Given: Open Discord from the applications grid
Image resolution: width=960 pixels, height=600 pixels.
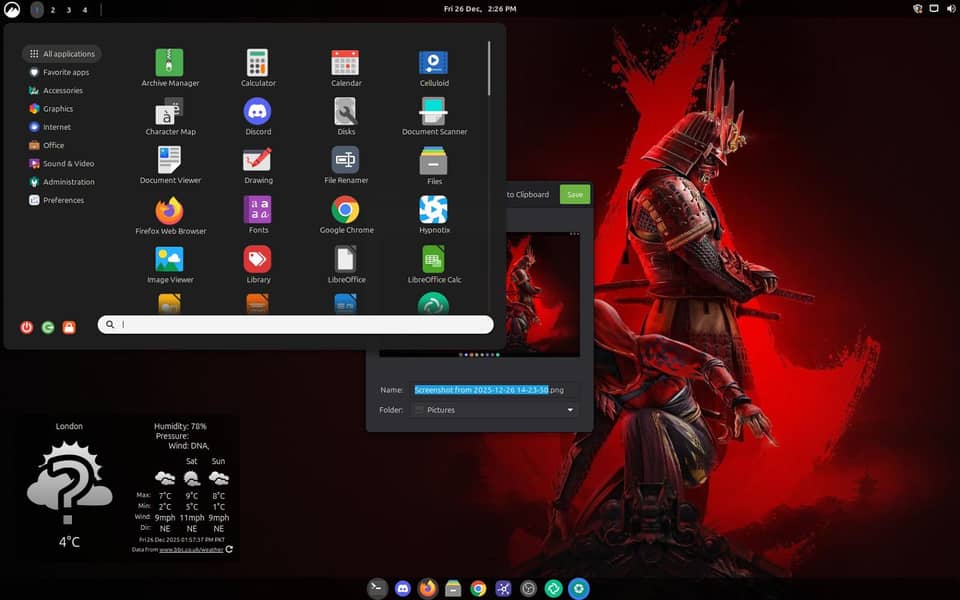Looking at the screenshot, I should (258, 112).
